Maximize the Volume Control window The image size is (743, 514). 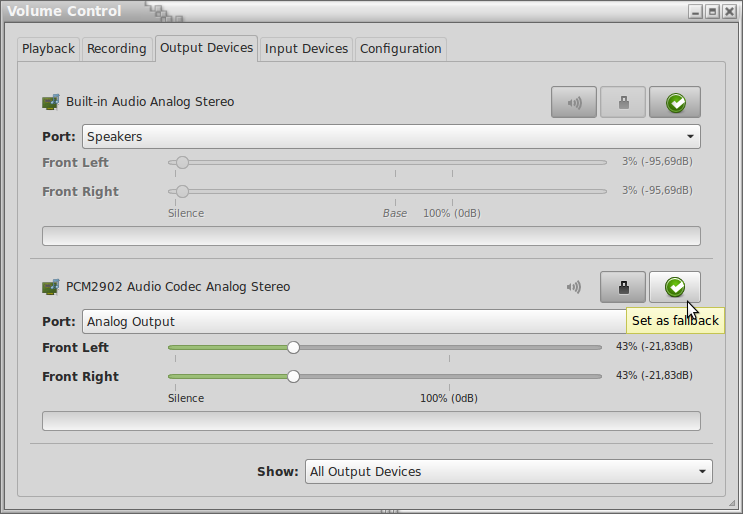pos(712,12)
